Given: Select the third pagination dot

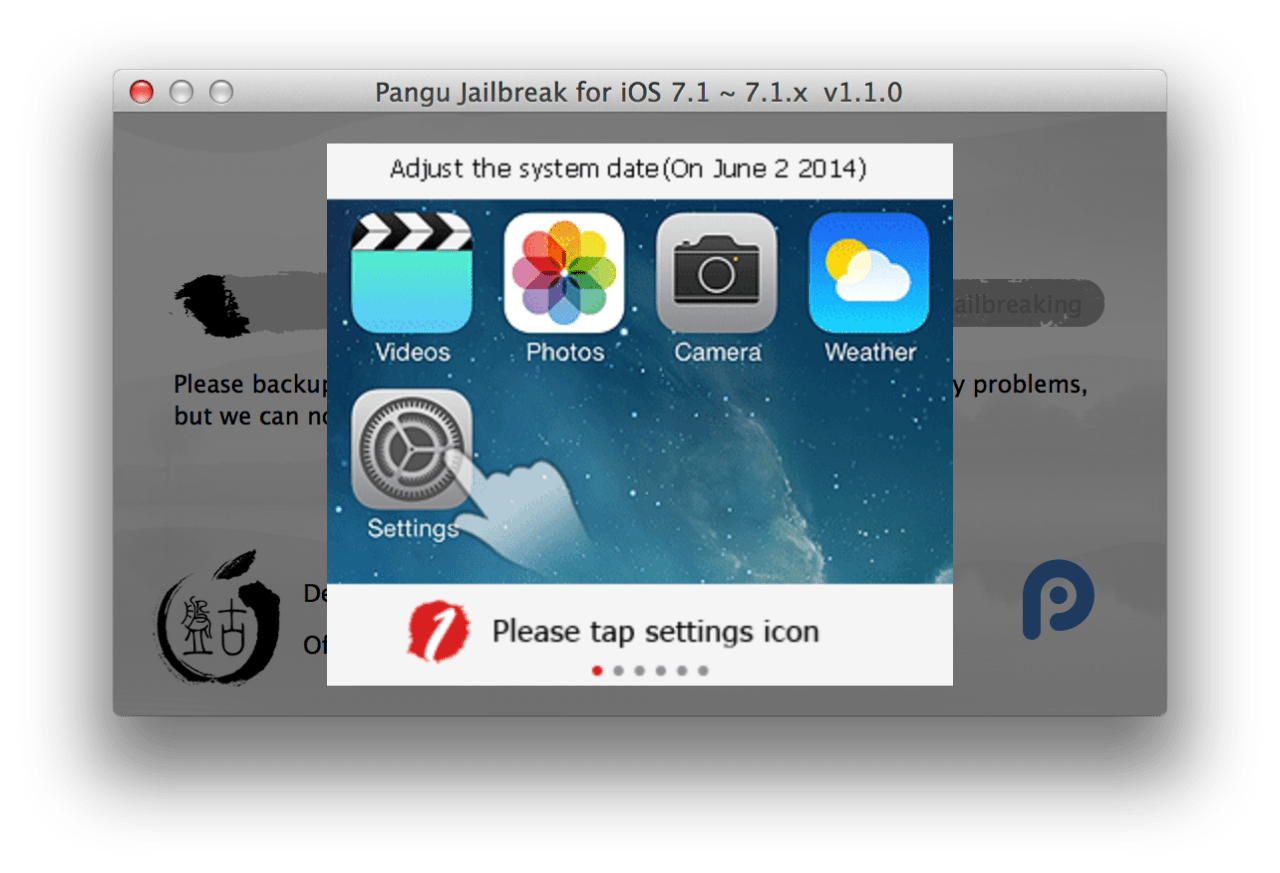Looking at the screenshot, I should (639, 671).
